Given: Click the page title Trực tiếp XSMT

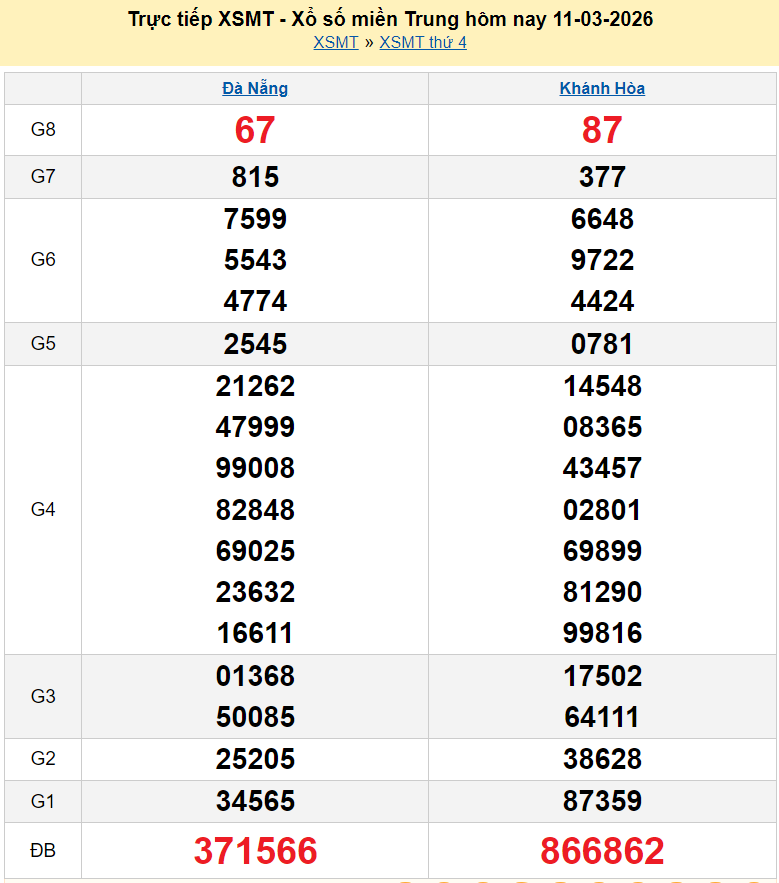Looking at the screenshot, I should pyautogui.click(x=390, y=19).
